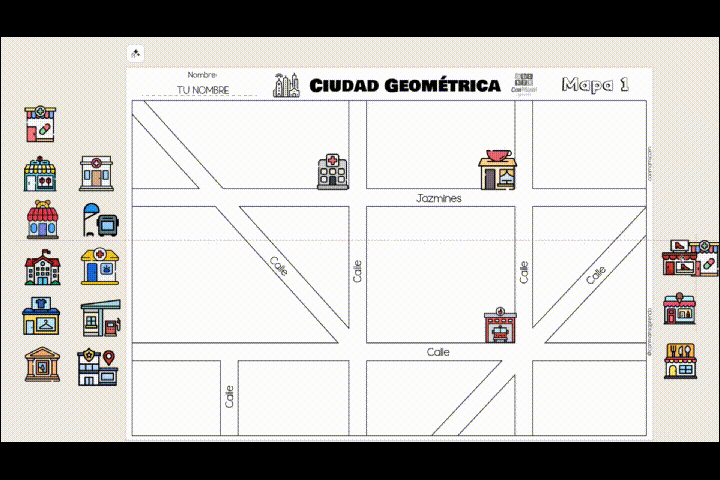Click vertical Calle label above fire station
Screen dimensions: 720x480
[524, 272]
